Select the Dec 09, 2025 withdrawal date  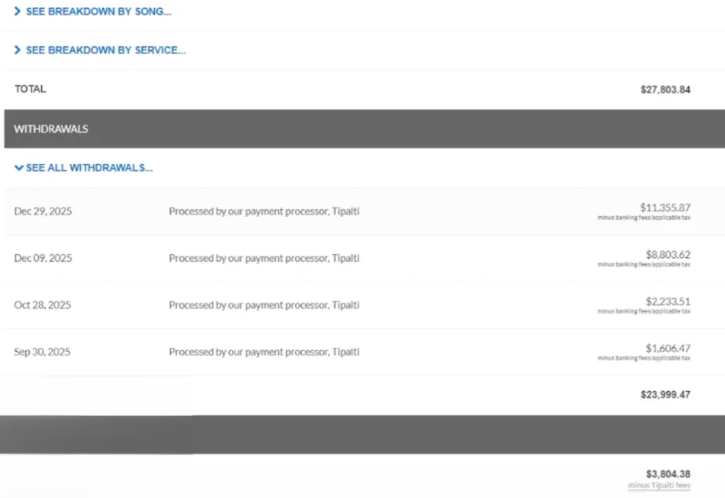(43, 258)
